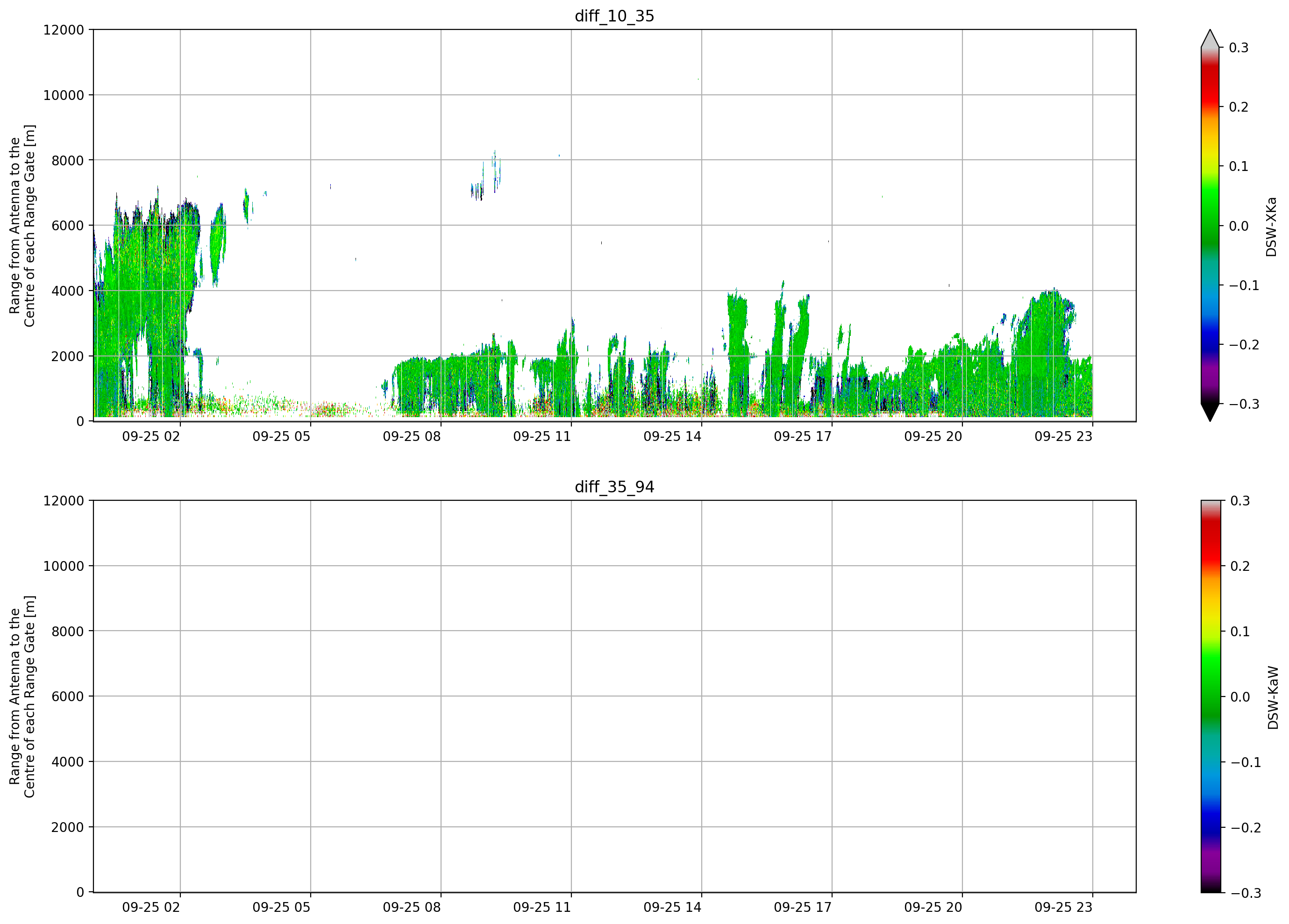Click the −0.1 tick on top colorbar

click(x=1244, y=285)
